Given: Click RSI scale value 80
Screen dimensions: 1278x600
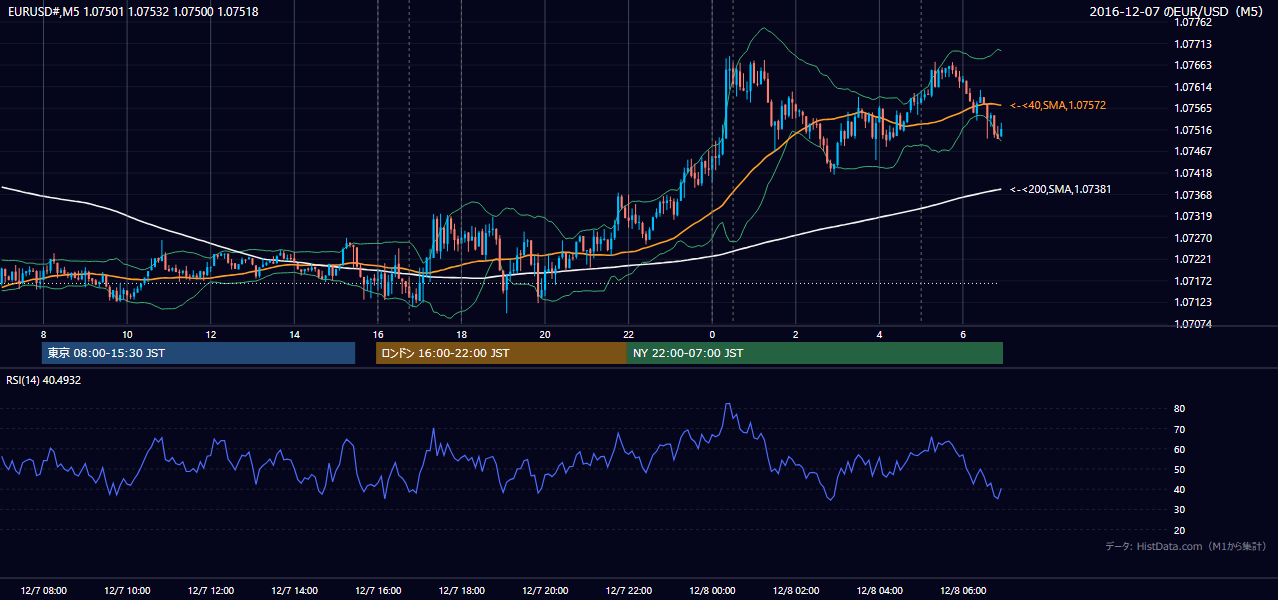Looking at the screenshot, I should [1180, 409].
